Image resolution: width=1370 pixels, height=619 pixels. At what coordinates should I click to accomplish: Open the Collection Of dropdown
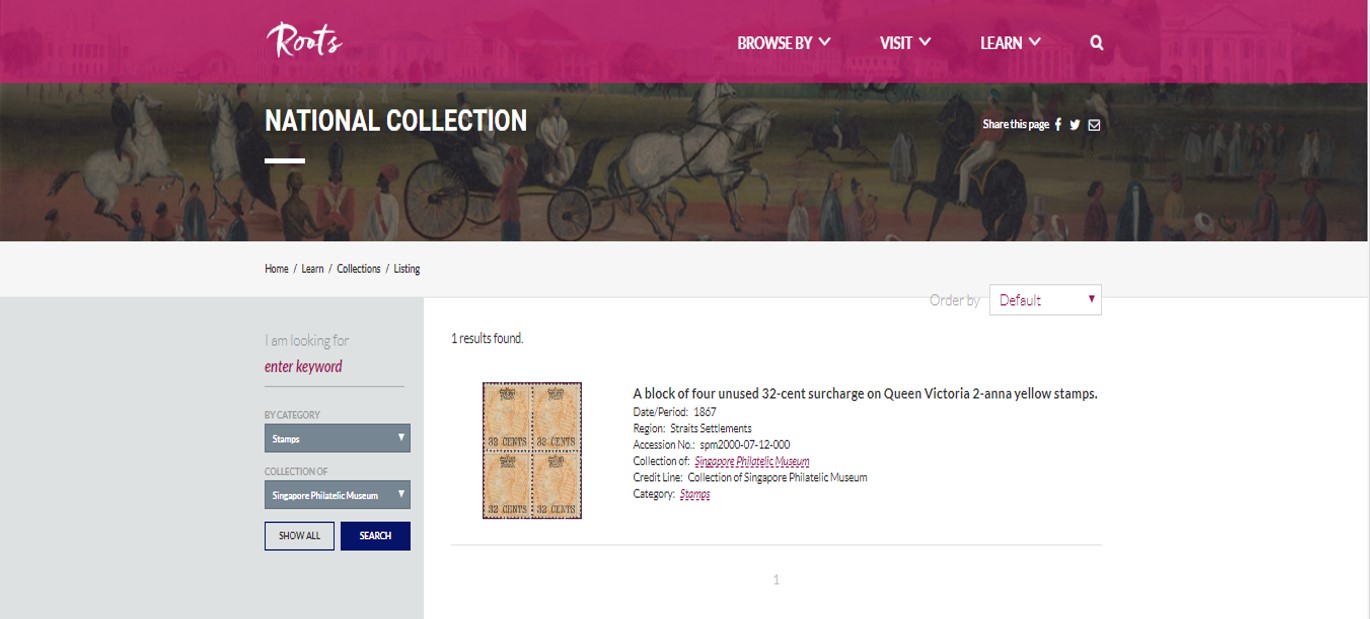(x=337, y=495)
